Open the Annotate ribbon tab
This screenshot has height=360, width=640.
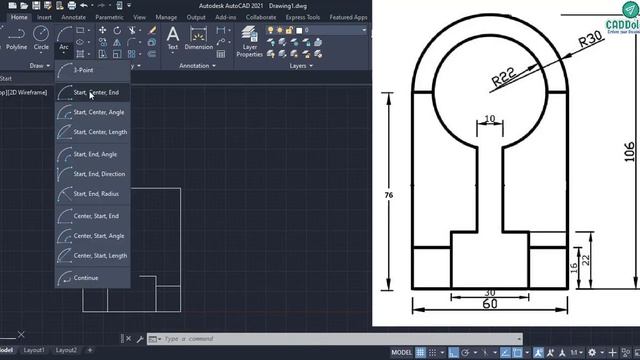pos(73,17)
